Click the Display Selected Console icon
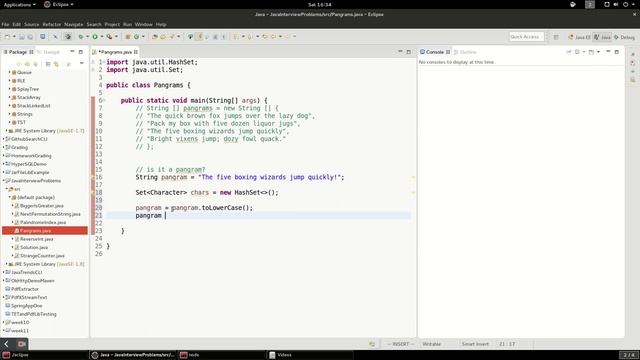The height and width of the screenshot is (360, 640). [577, 52]
